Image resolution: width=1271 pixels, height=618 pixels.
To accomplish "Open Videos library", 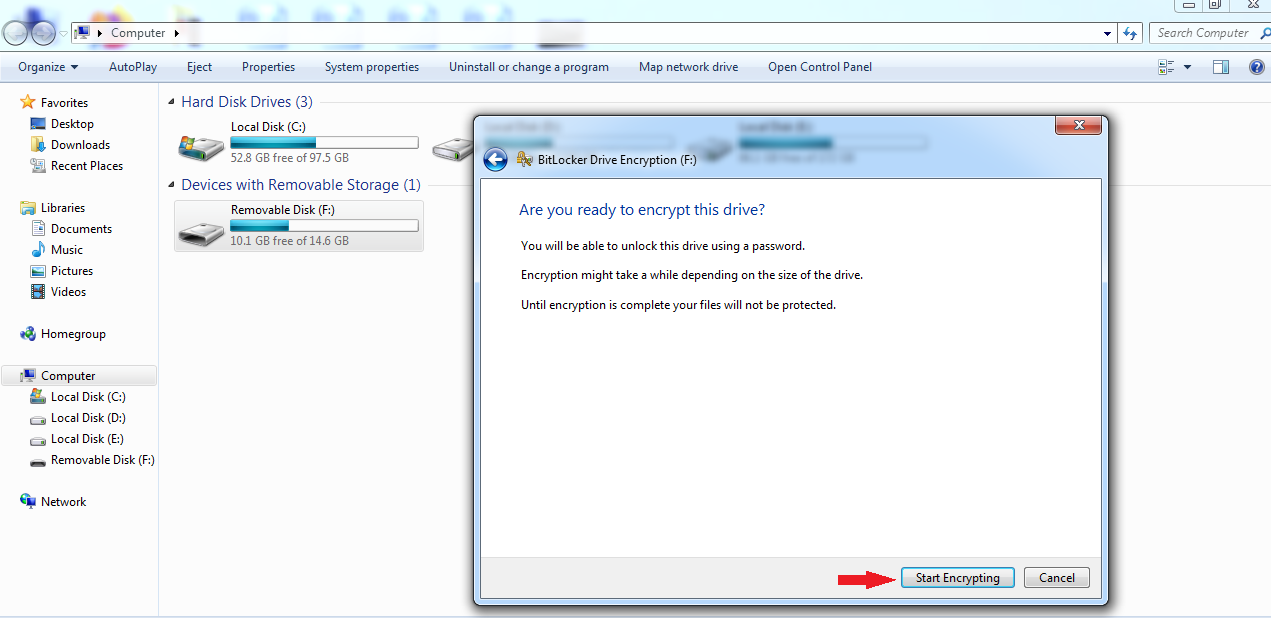I will pos(68,292).
